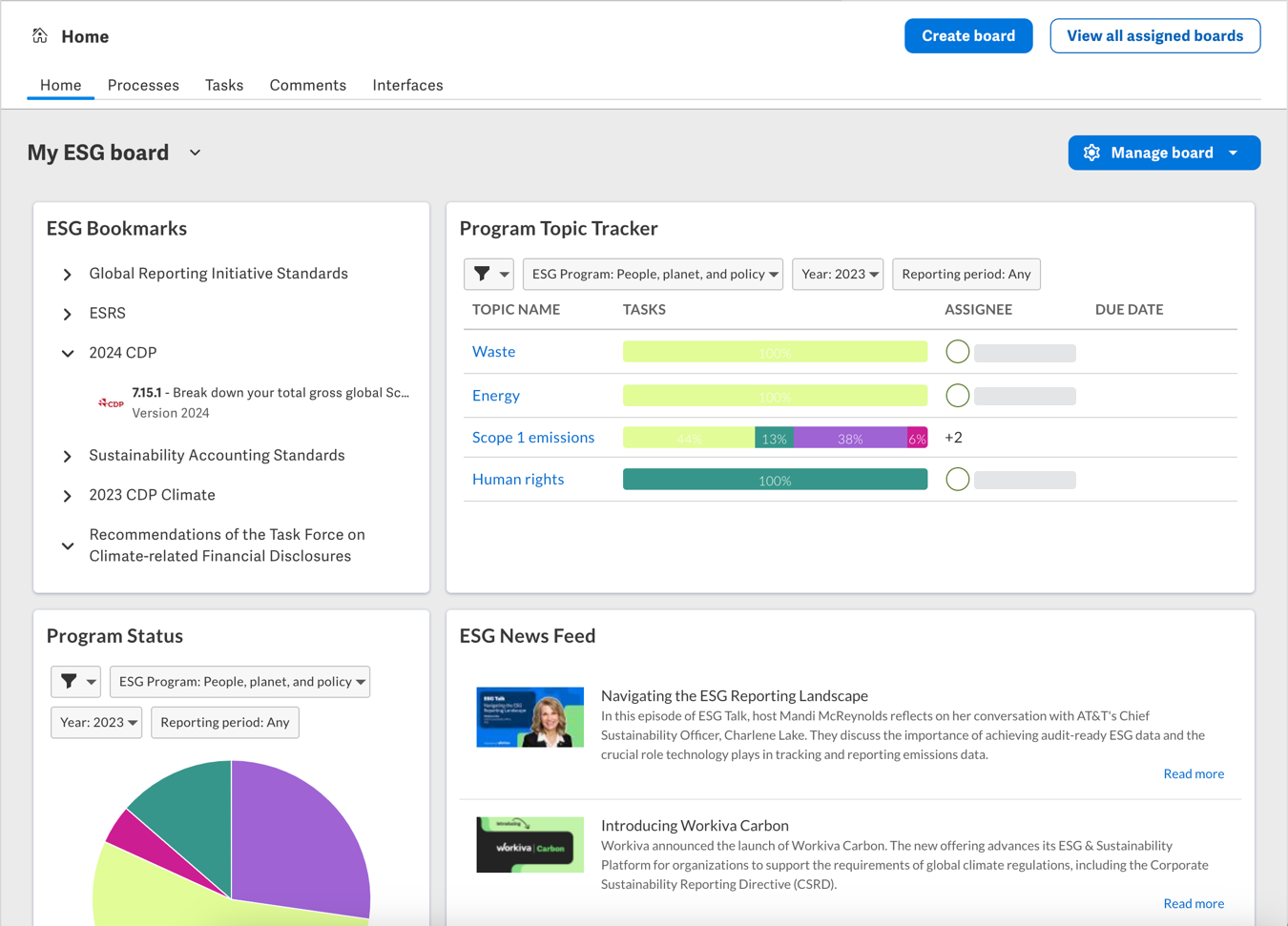Open the Energy topic link
Image resolution: width=1288 pixels, height=926 pixels.
[496, 396]
